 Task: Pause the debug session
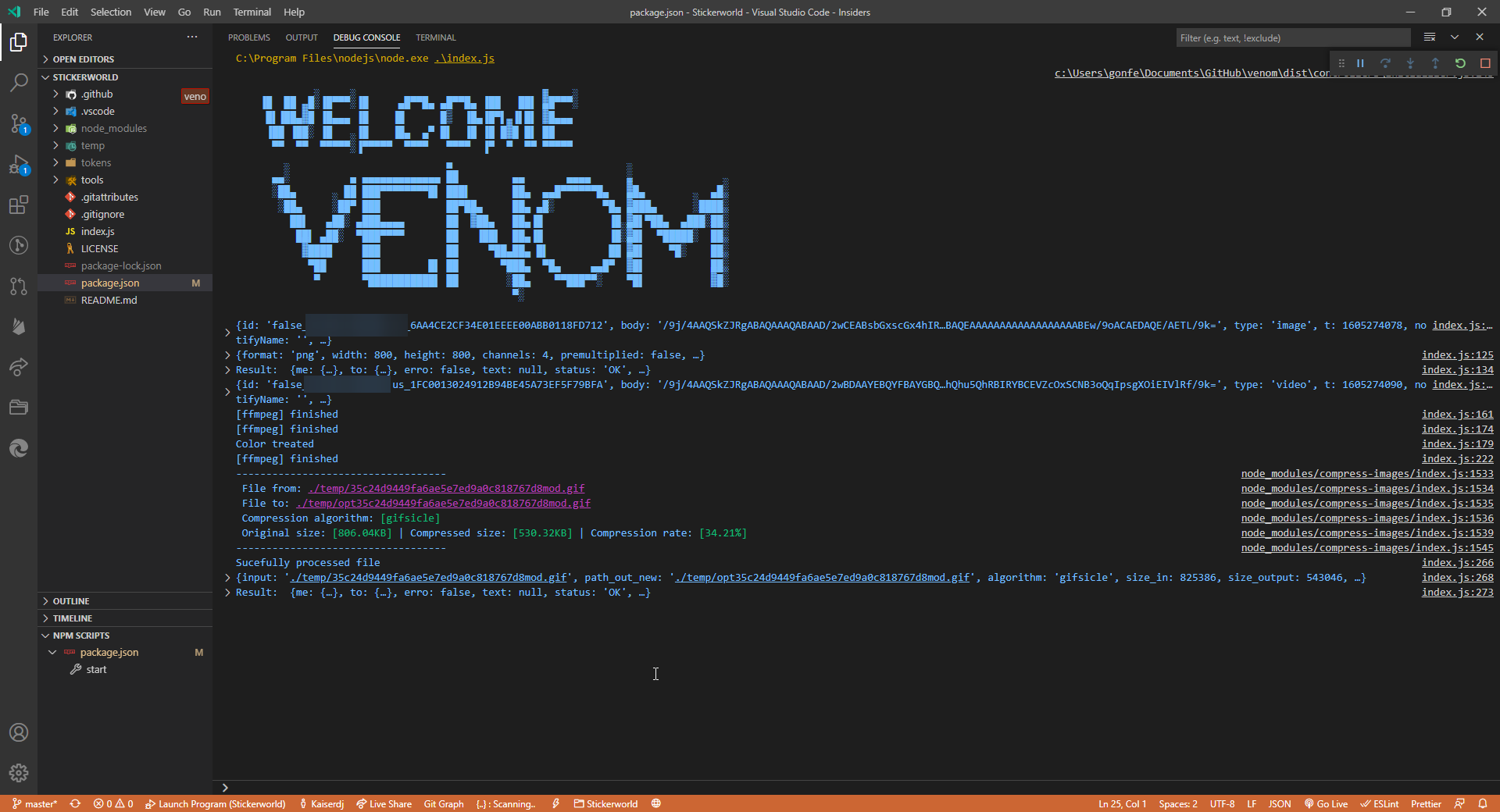(x=1360, y=63)
